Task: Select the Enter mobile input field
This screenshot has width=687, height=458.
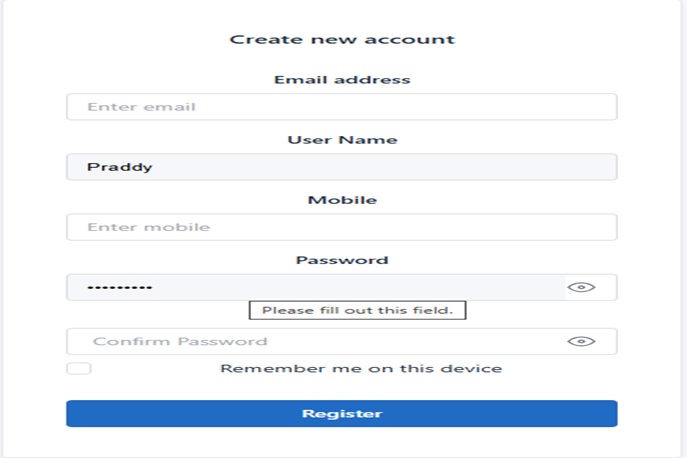Action: click(341, 227)
